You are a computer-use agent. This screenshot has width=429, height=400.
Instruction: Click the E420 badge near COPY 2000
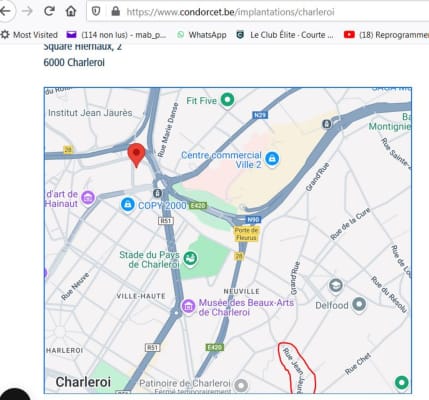pos(198,205)
